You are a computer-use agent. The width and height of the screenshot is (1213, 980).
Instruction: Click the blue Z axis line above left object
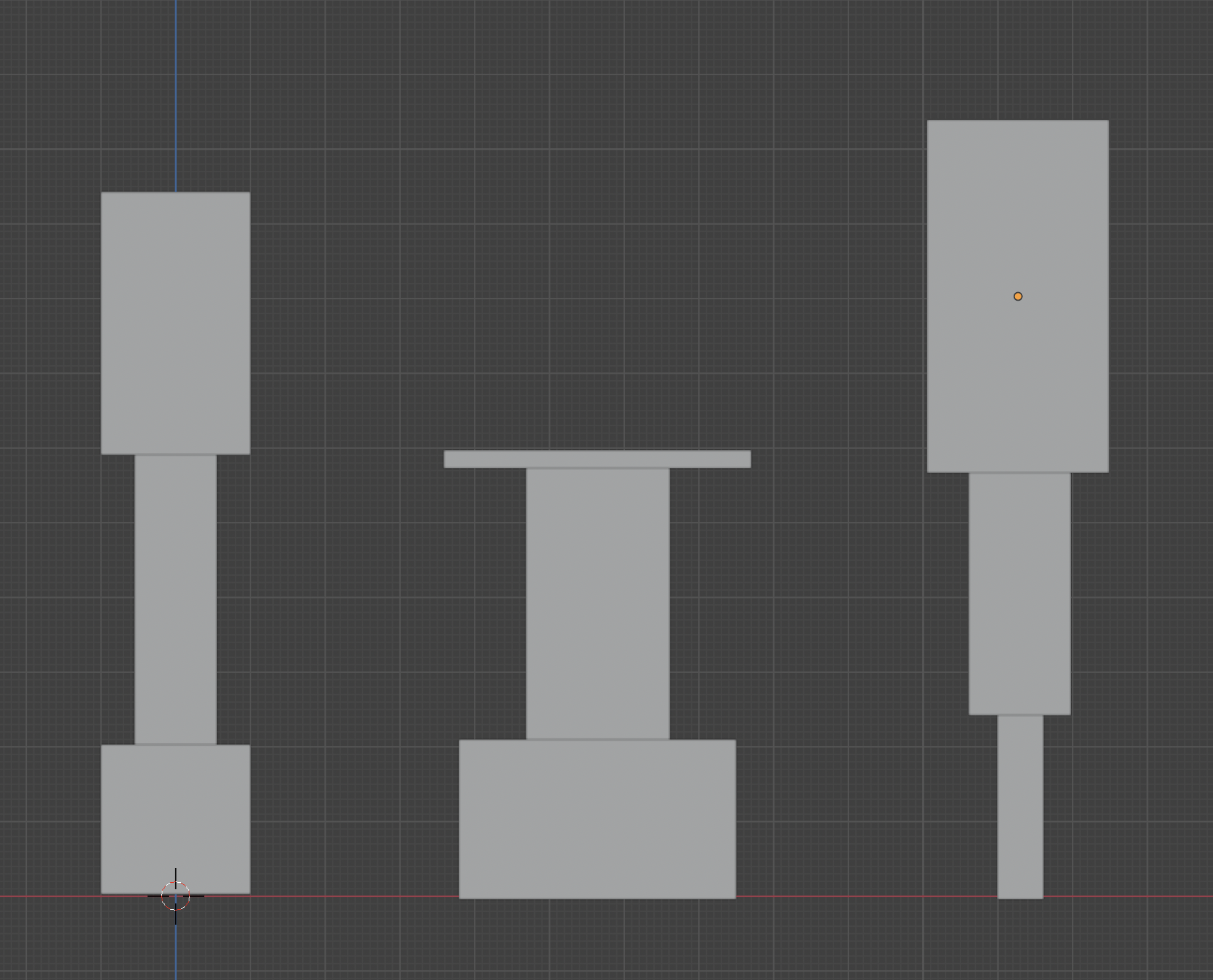click(176, 92)
